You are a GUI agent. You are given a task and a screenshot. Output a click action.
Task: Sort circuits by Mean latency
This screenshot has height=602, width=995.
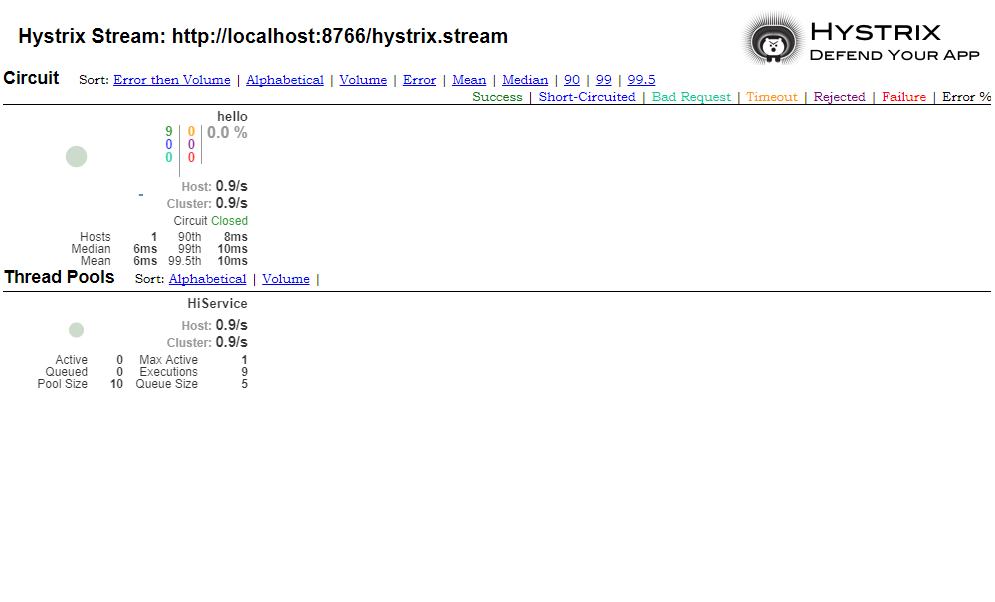469,80
